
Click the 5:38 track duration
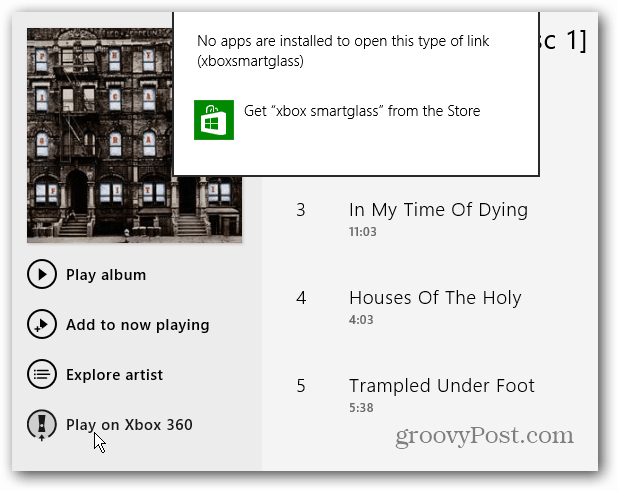pos(361,407)
